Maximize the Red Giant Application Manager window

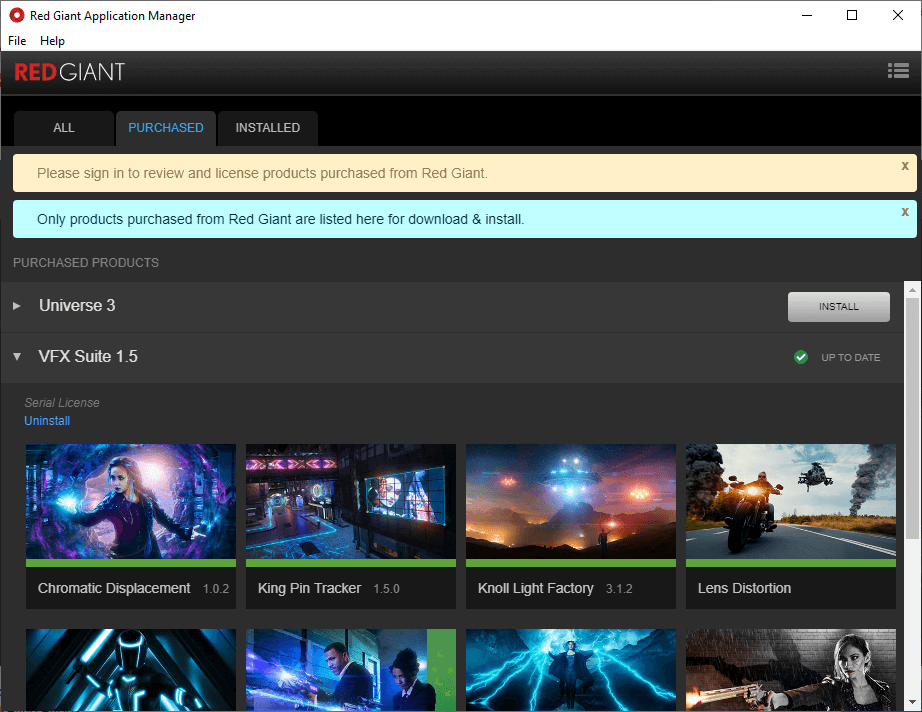click(851, 15)
